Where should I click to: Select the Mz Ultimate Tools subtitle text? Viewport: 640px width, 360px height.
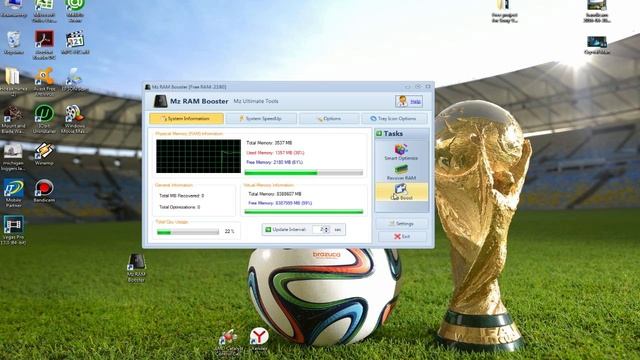[256, 101]
